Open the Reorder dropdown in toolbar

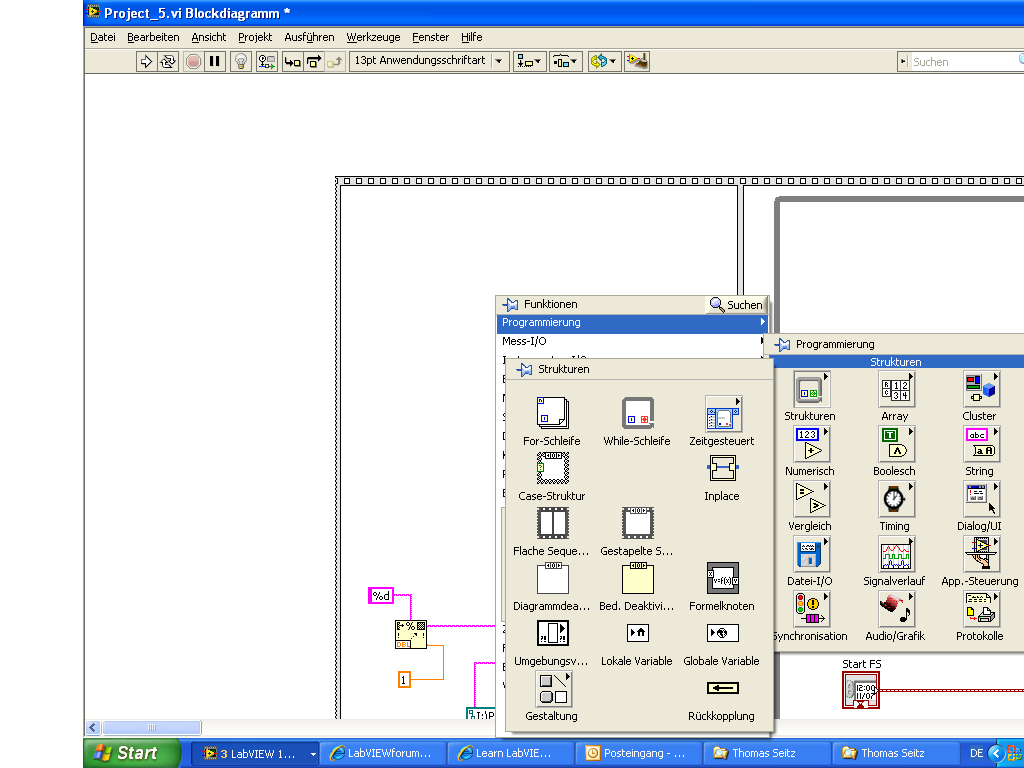click(x=603, y=61)
